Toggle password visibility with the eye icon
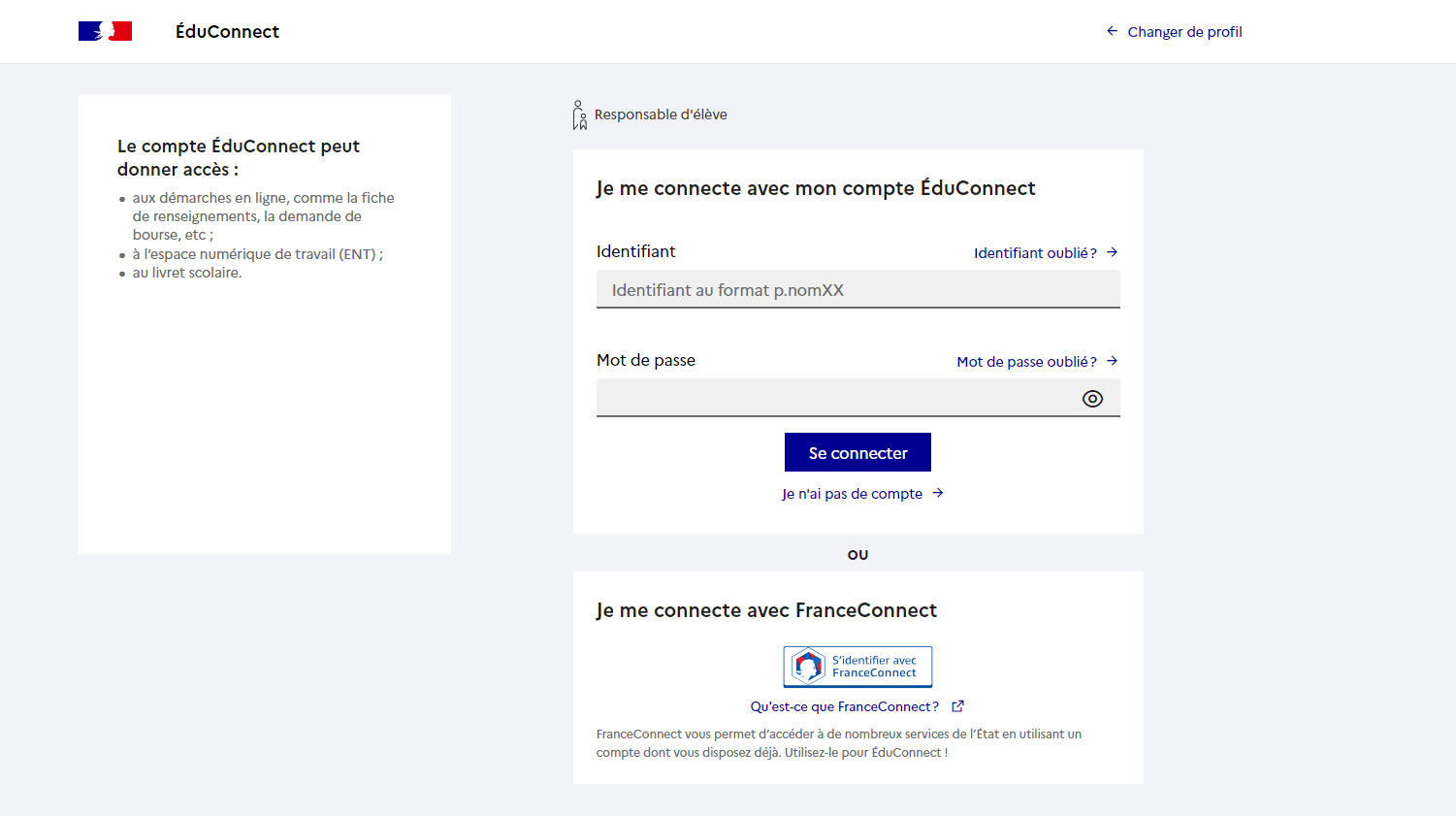This screenshot has width=1456, height=816. pyautogui.click(x=1092, y=399)
